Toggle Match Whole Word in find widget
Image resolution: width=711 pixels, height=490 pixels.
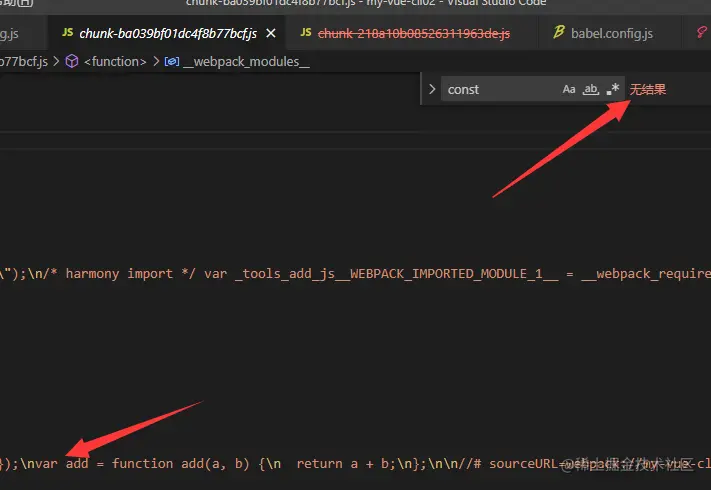pyautogui.click(x=591, y=89)
